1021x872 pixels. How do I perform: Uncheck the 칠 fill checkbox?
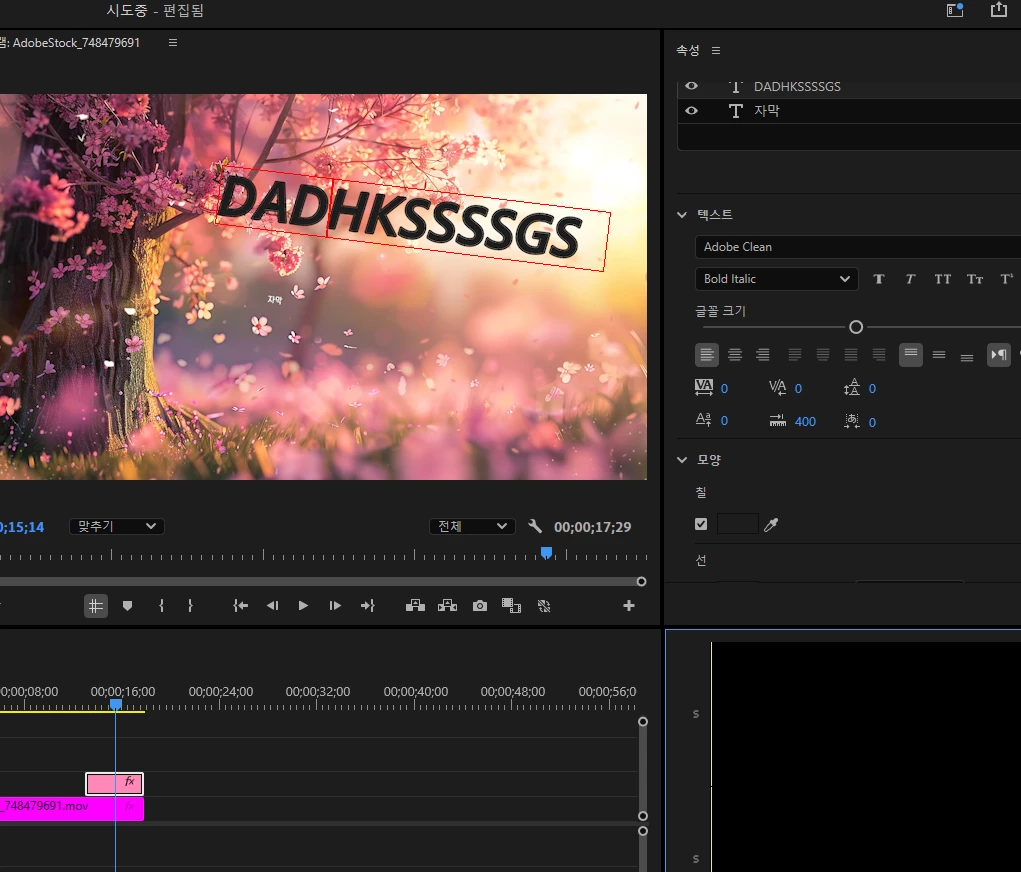(x=701, y=524)
